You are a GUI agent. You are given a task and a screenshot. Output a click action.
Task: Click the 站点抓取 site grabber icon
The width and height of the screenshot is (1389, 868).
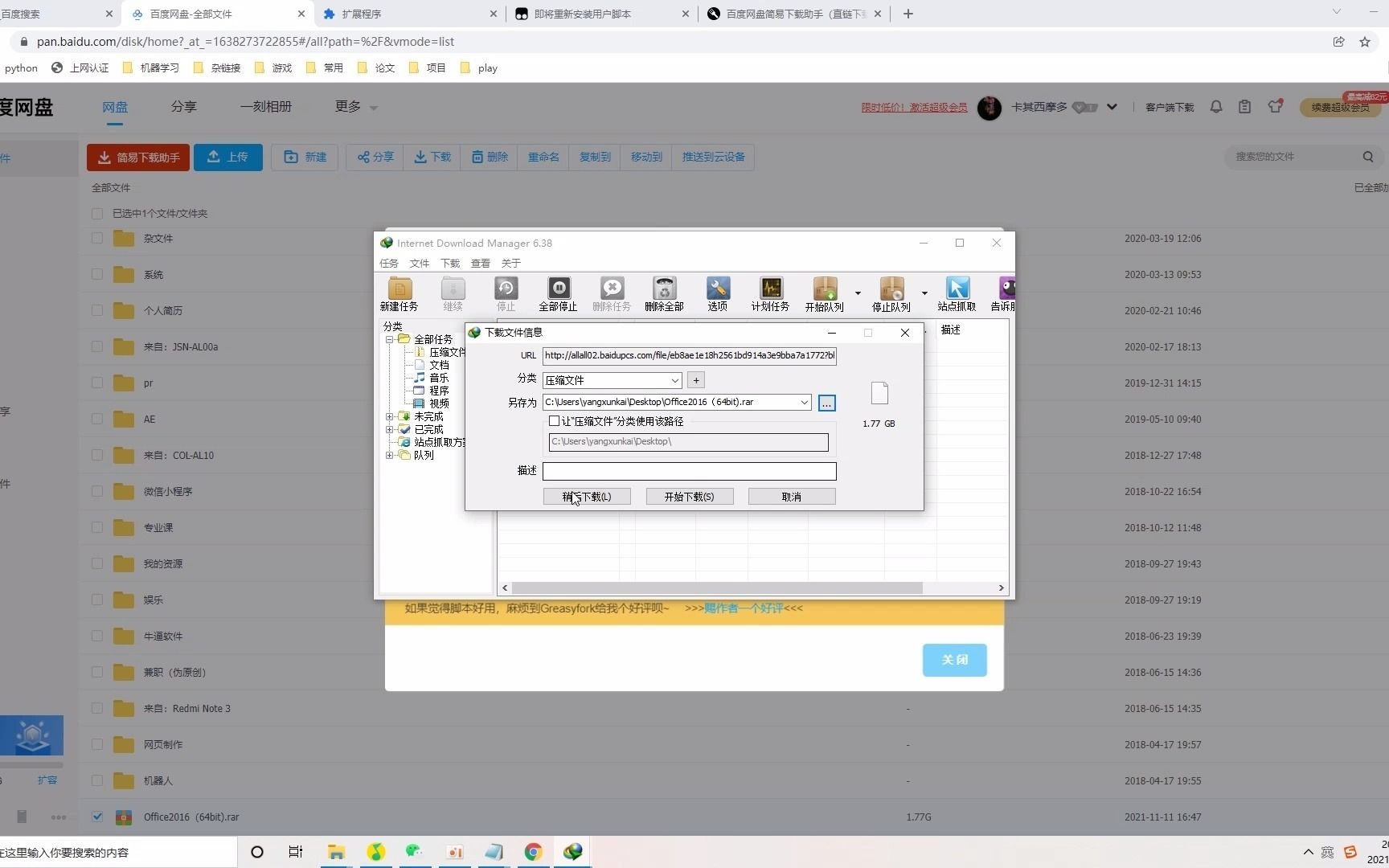[x=957, y=293]
